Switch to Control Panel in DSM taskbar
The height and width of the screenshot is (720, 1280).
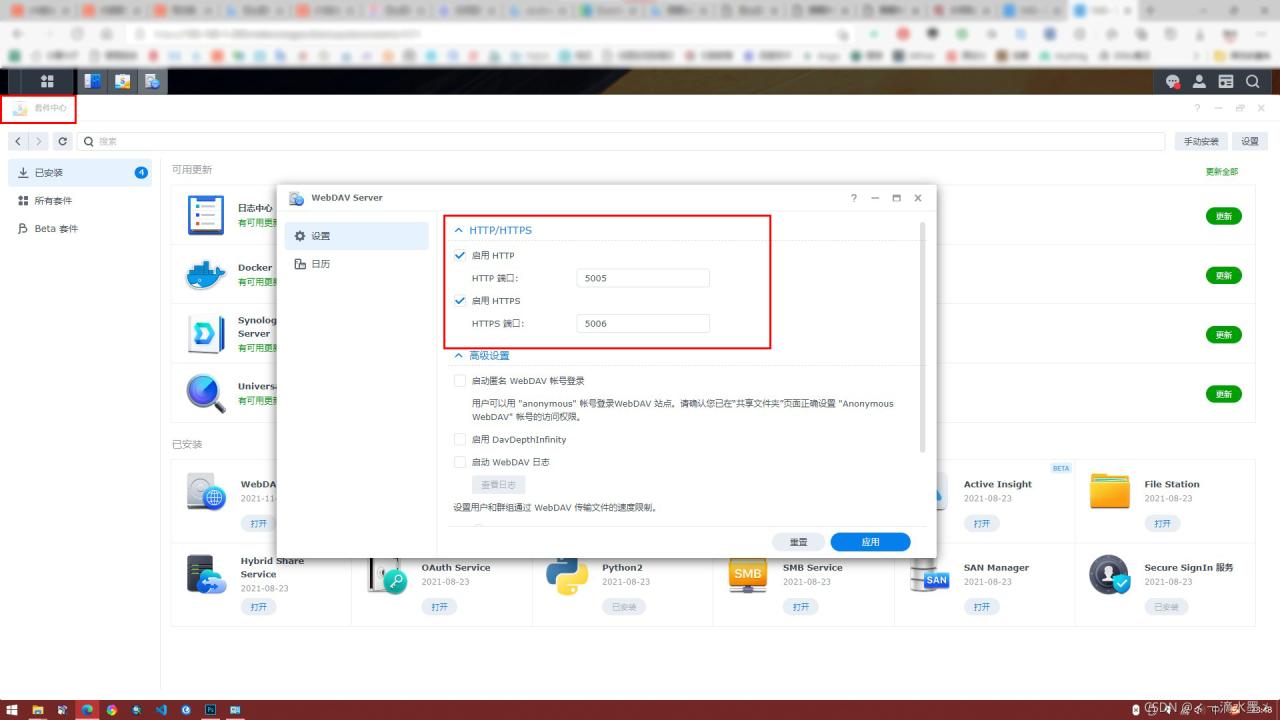(x=92, y=81)
